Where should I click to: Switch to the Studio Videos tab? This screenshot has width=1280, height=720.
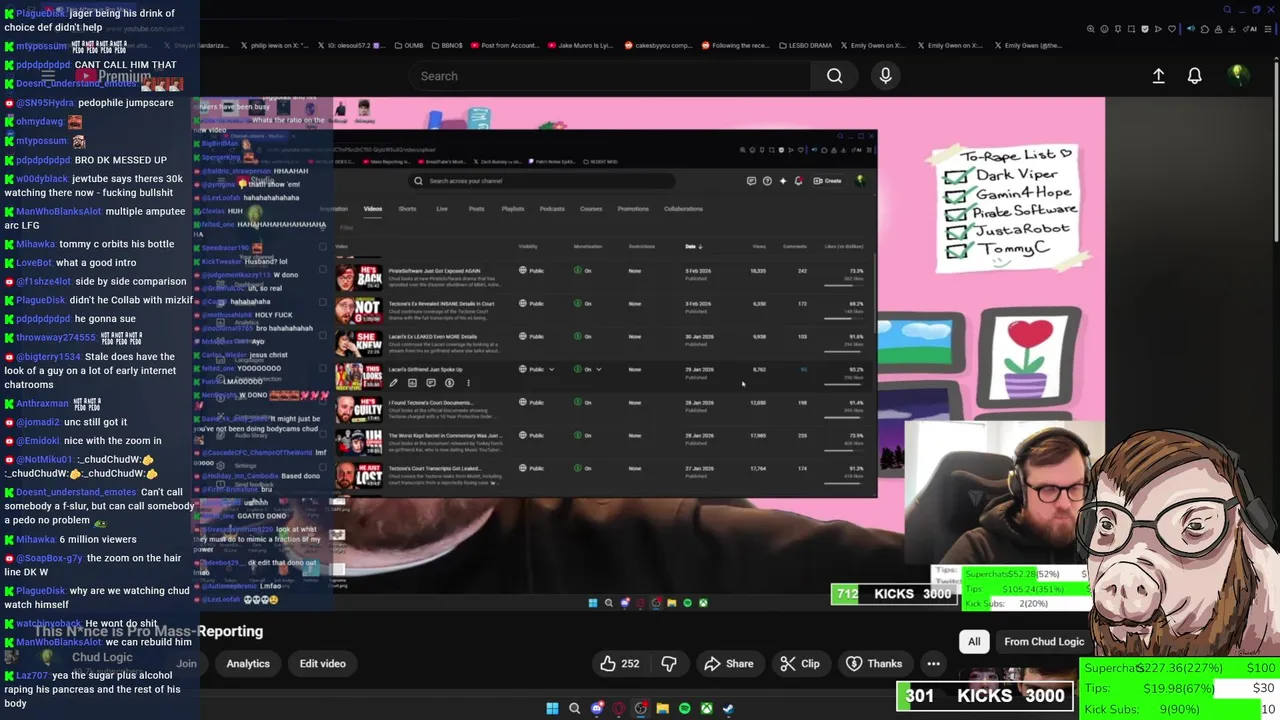[x=373, y=209]
